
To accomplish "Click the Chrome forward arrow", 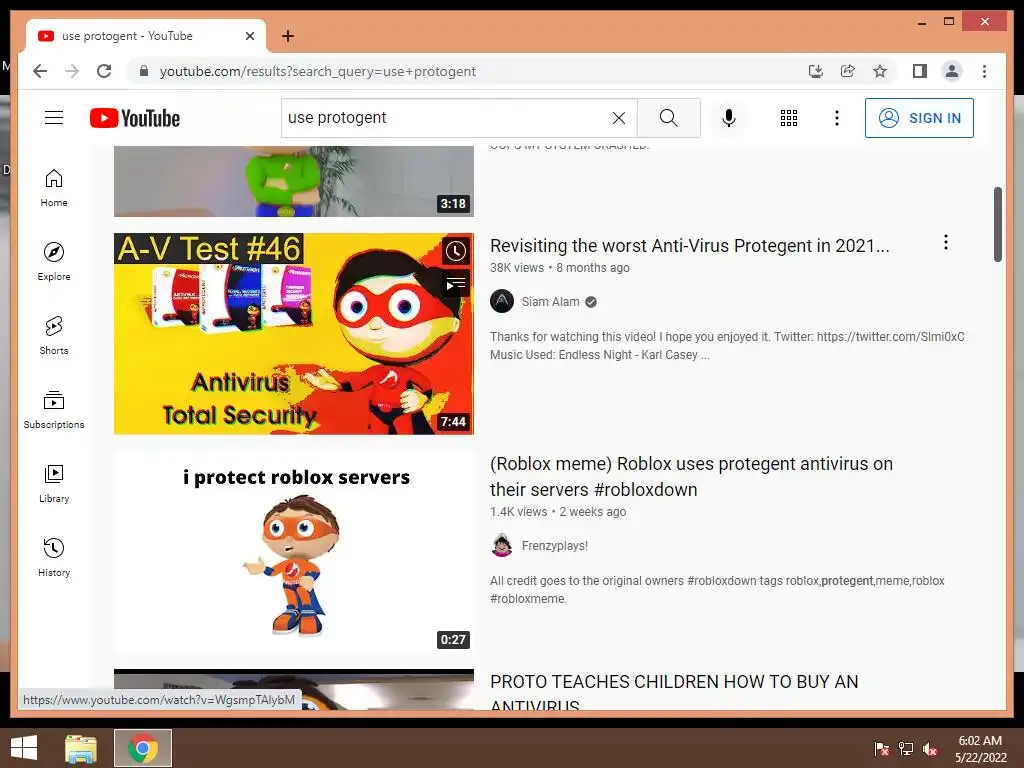I will click(x=72, y=71).
